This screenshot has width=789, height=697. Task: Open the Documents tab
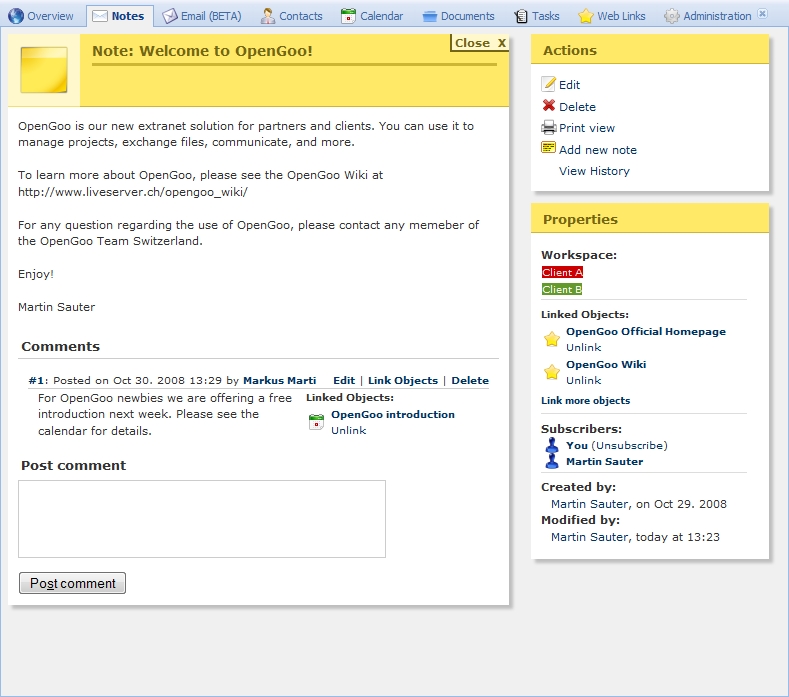[x=459, y=16]
